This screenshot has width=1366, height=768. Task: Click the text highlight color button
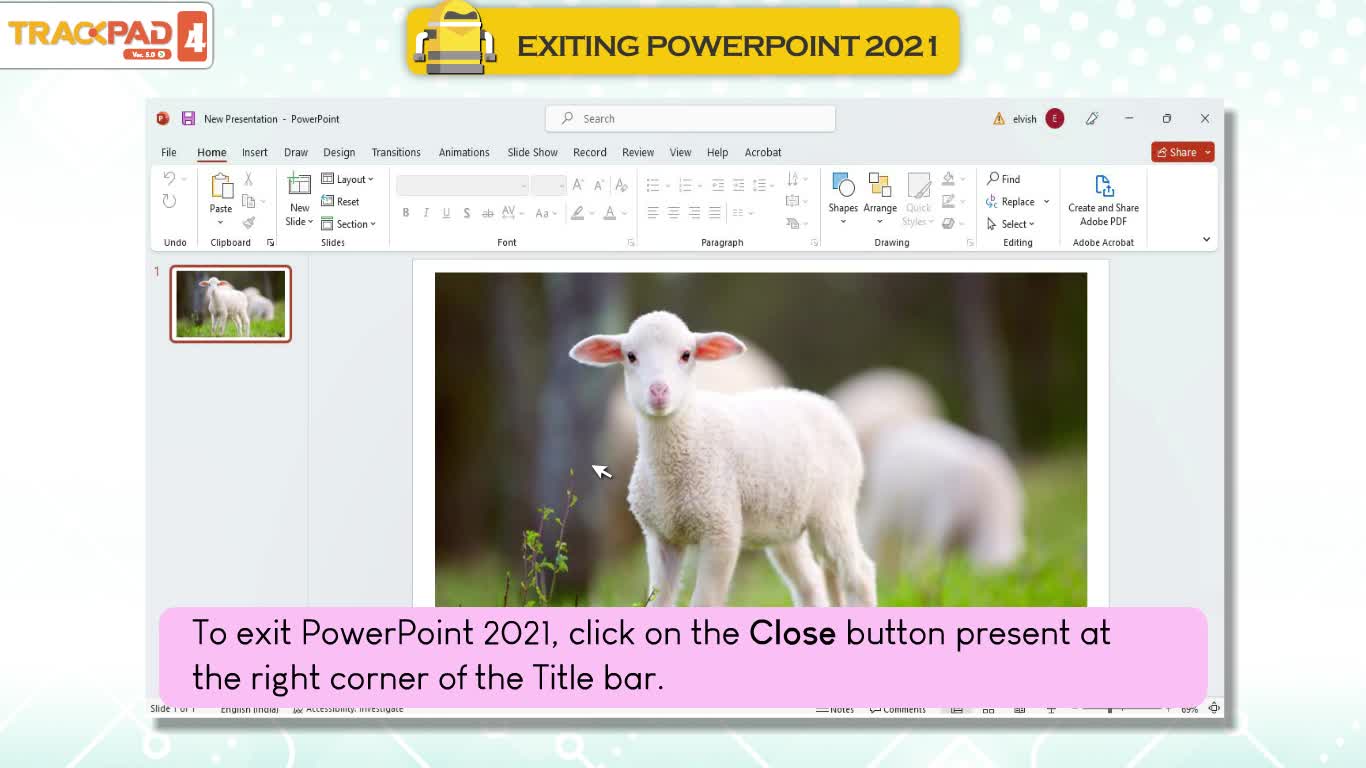pos(577,213)
